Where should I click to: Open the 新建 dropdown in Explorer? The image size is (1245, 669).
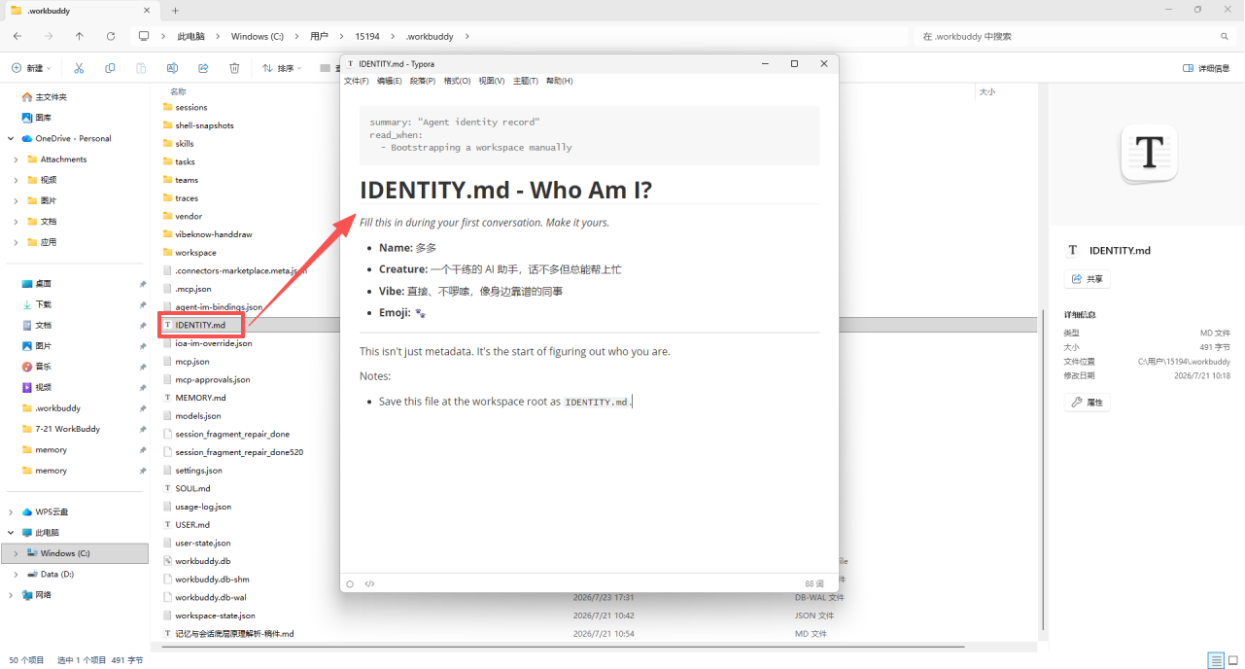tap(32, 68)
